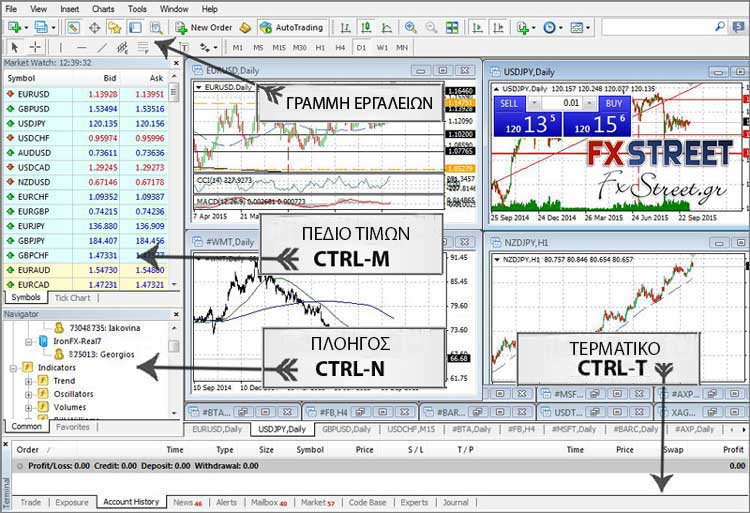Expand the Oscillators folder
Screen dimensions: 750x513
coord(29,394)
